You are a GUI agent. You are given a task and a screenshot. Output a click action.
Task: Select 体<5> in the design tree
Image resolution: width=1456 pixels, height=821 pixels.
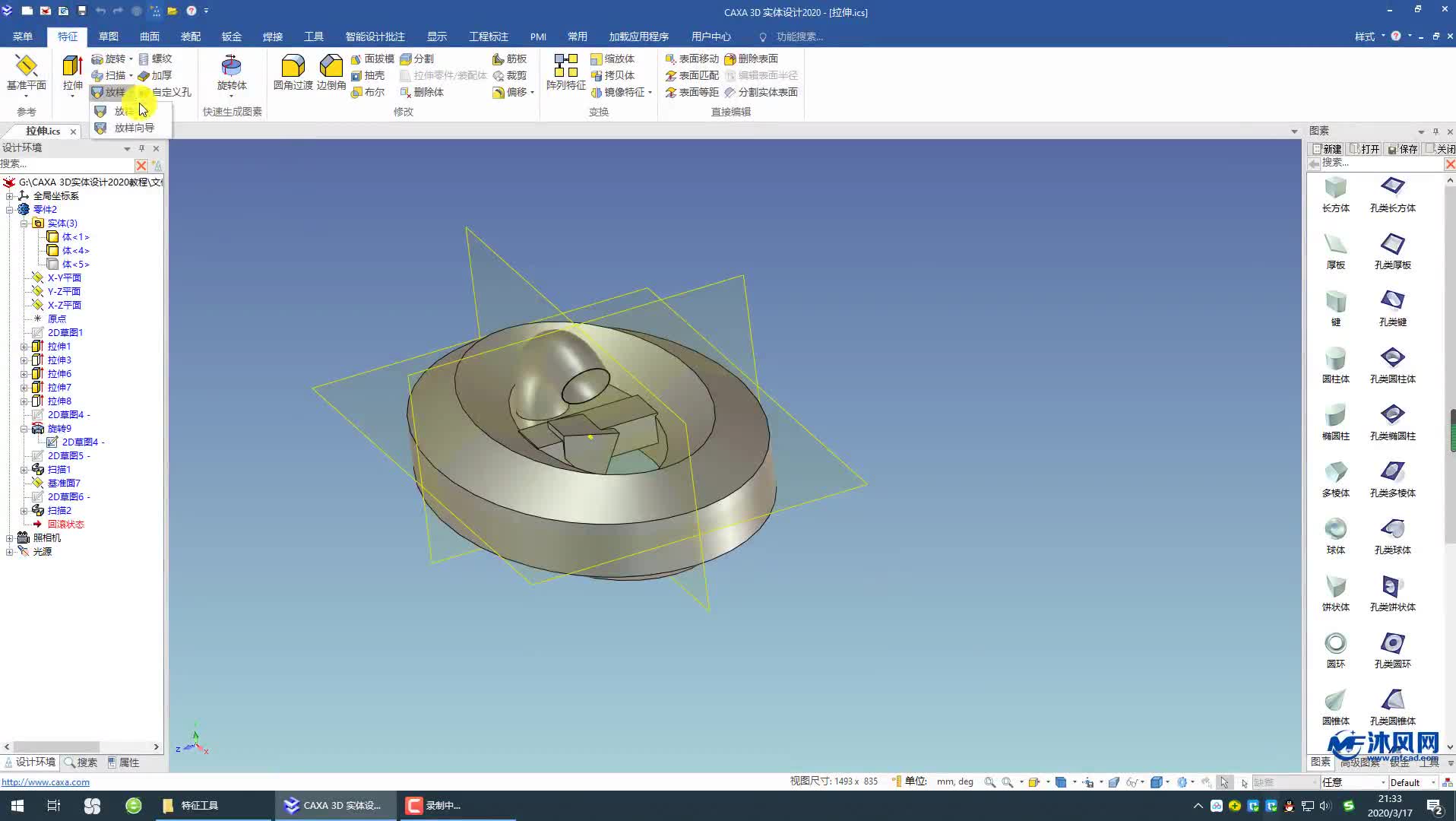click(x=75, y=265)
